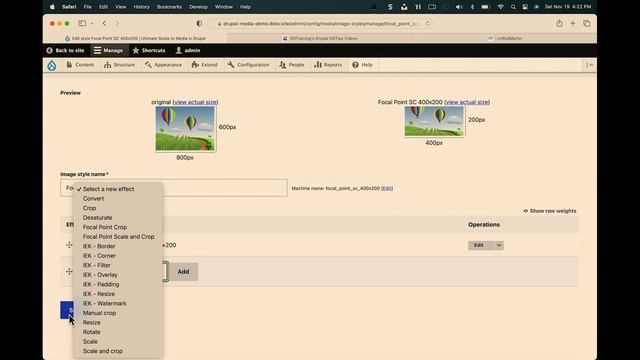Toggle Show row weights
Image resolution: width=640 pixels, height=360 pixels.
tap(550, 211)
